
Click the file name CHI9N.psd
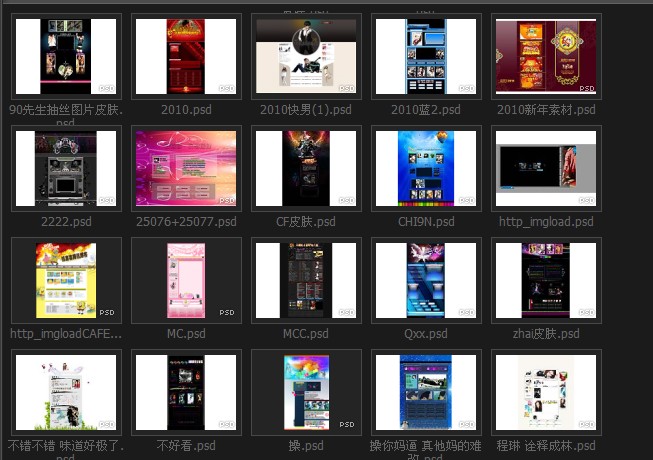click(x=426, y=222)
